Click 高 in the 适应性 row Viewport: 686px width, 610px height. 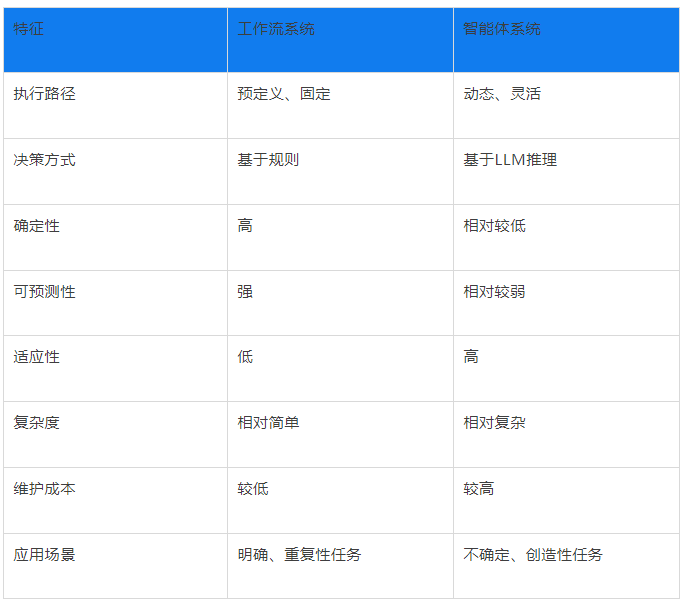tap(567, 369)
